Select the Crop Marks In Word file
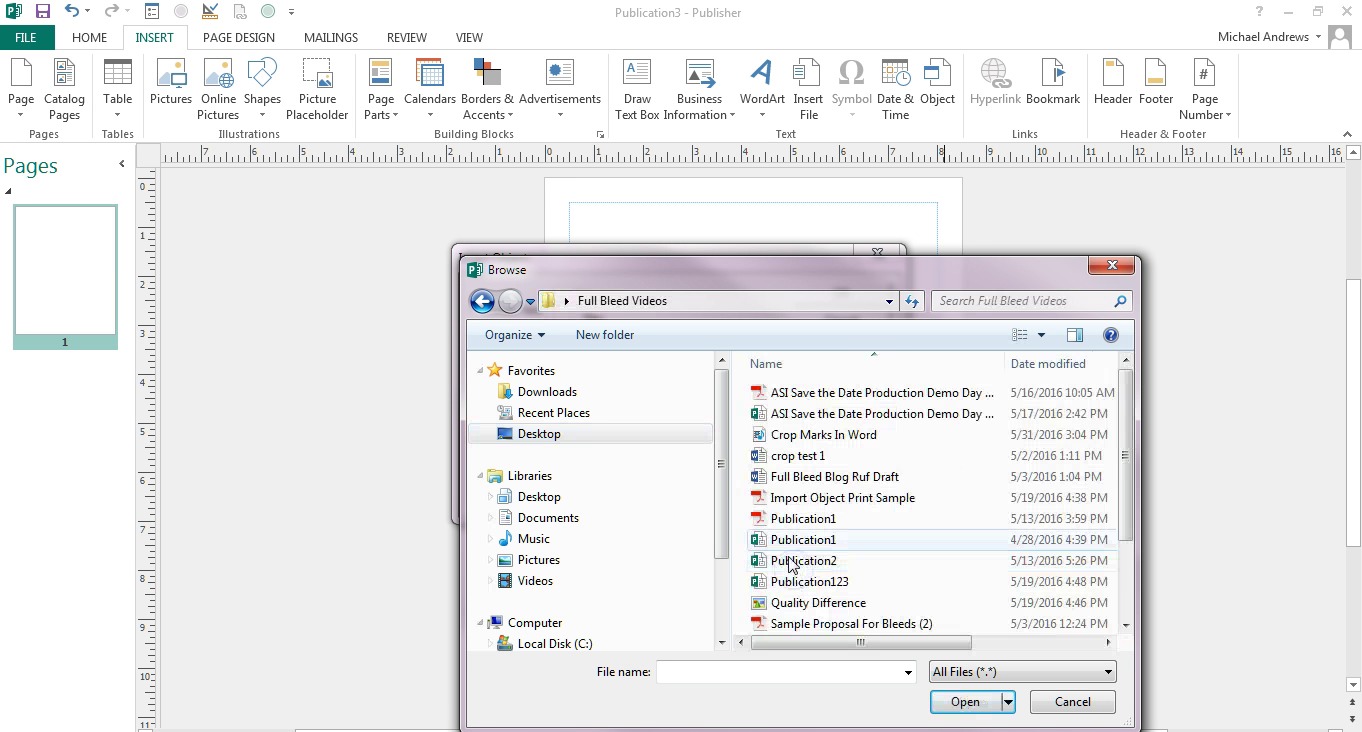The width and height of the screenshot is (1362, 732). point(823,435)
